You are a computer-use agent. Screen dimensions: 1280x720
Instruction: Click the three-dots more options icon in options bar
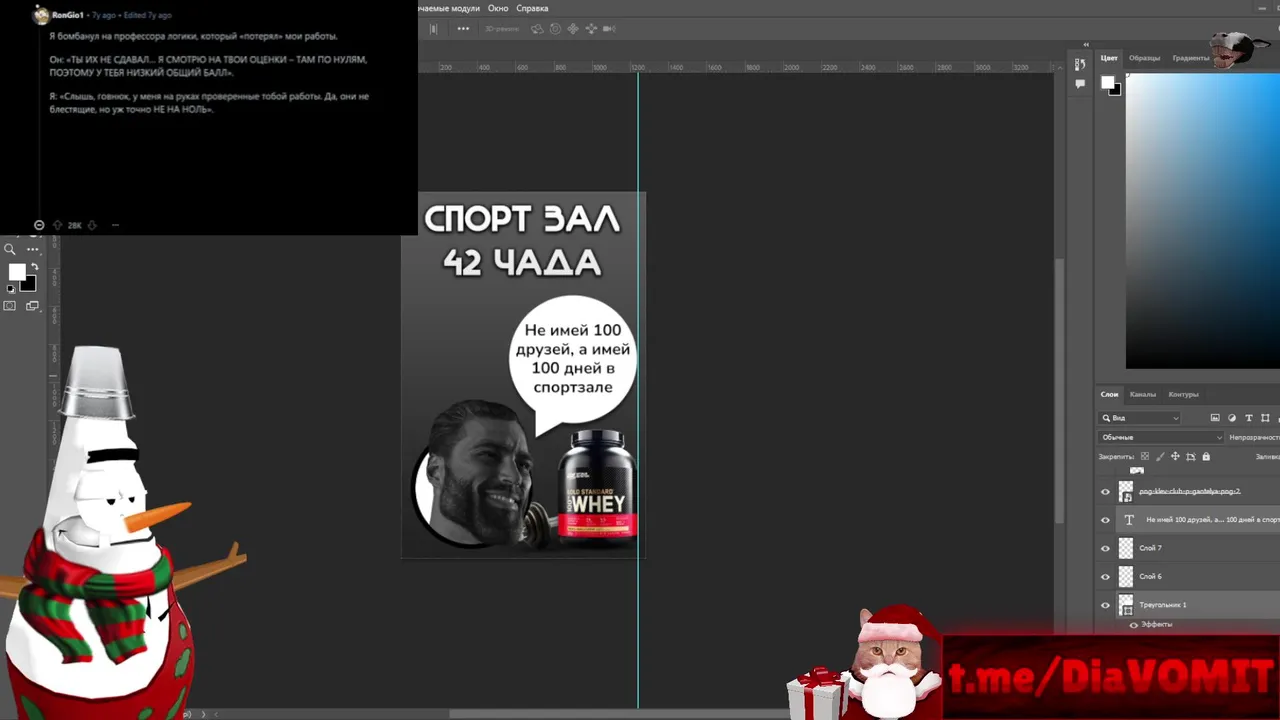(x=463, y=29)
